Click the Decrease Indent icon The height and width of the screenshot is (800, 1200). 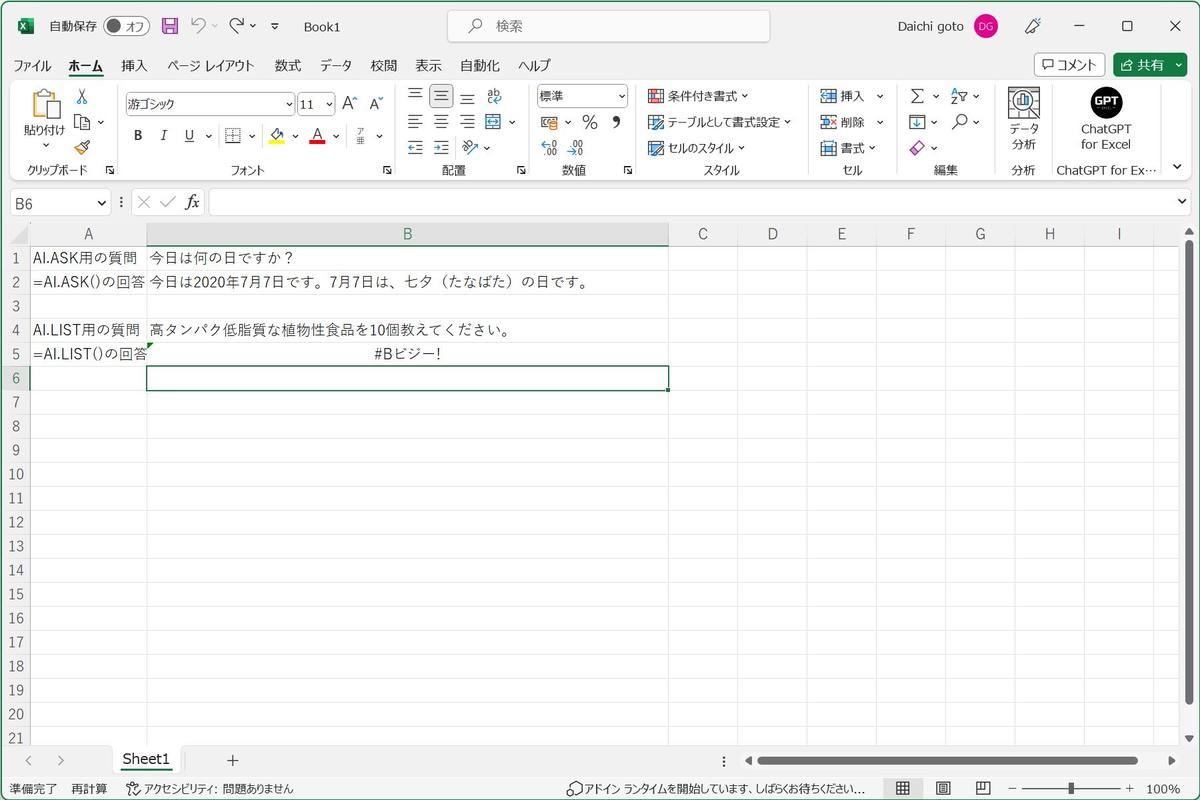pyautogui.click(x=415, y=147)
